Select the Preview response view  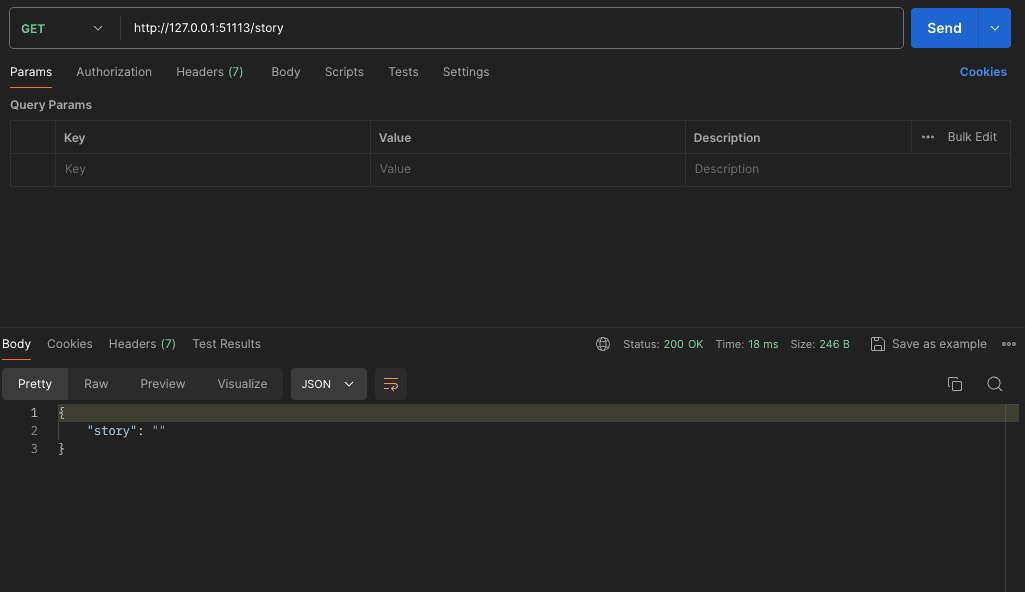click(x=163, y=384)
